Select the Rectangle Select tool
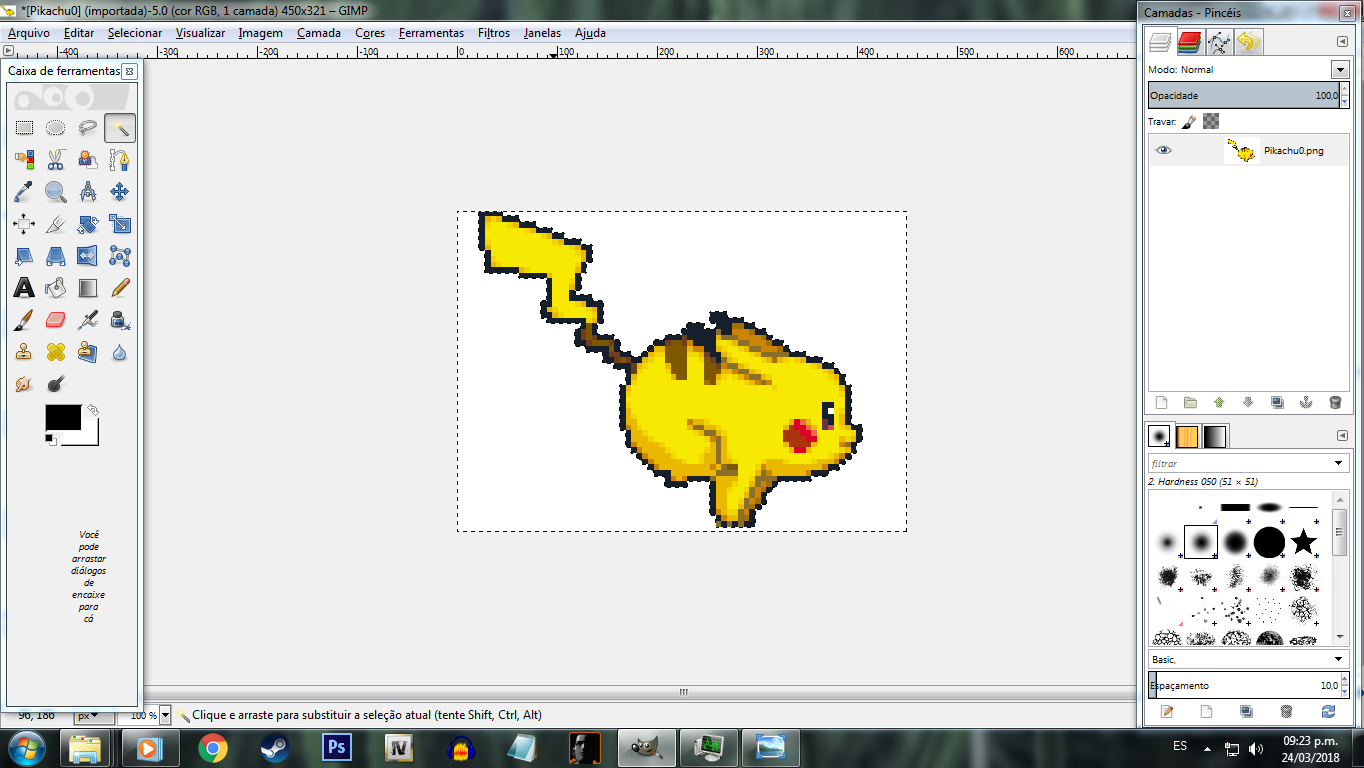The width and height of the screenshot is (1364, 768). (24, 128)
